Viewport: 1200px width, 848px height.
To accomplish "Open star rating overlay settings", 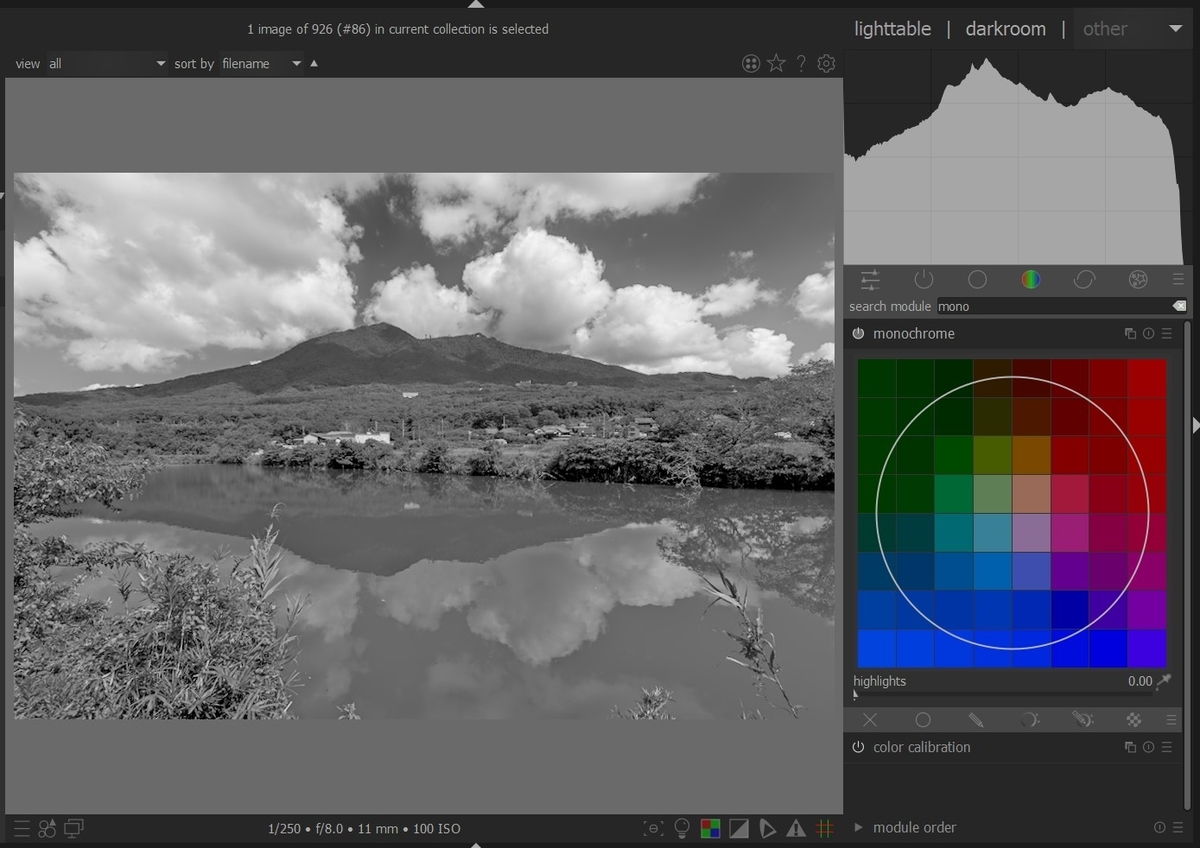I will [x=776, y=64].
